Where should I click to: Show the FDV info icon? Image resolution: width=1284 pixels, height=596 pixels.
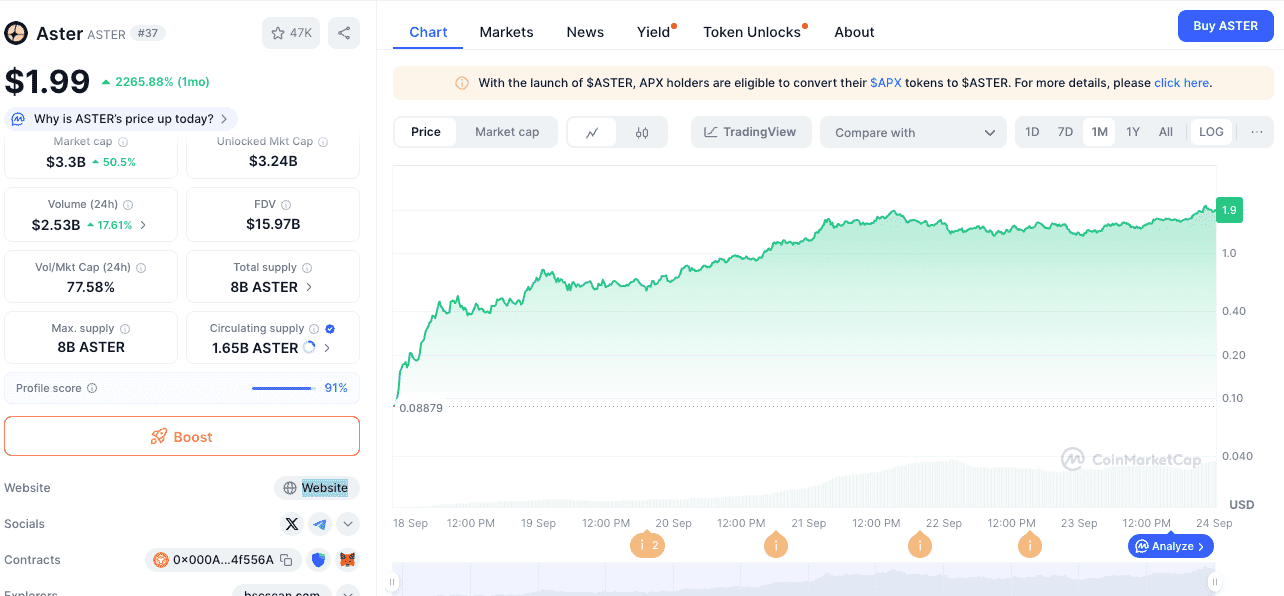click(286, 204)
